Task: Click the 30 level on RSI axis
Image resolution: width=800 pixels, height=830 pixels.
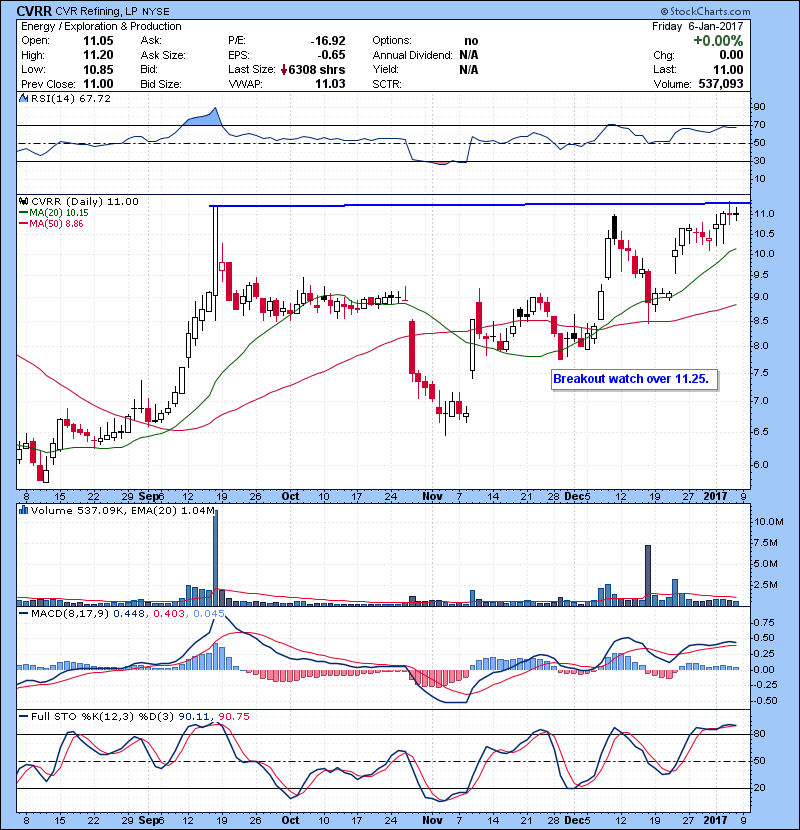Action: tap(759, 161)
